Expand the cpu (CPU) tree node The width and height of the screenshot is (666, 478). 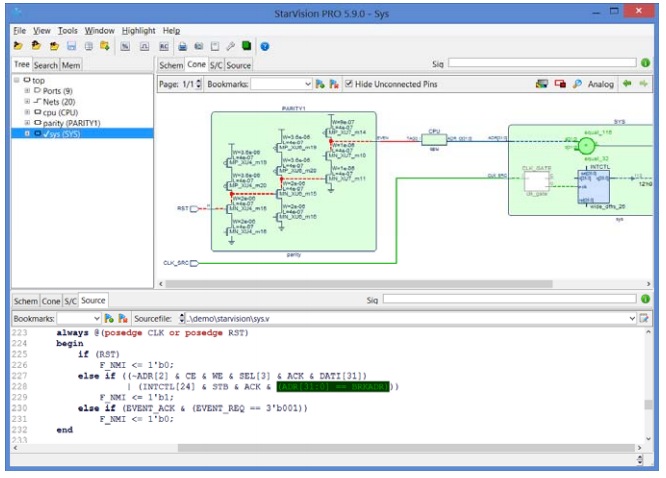click(x=27, y=112)
